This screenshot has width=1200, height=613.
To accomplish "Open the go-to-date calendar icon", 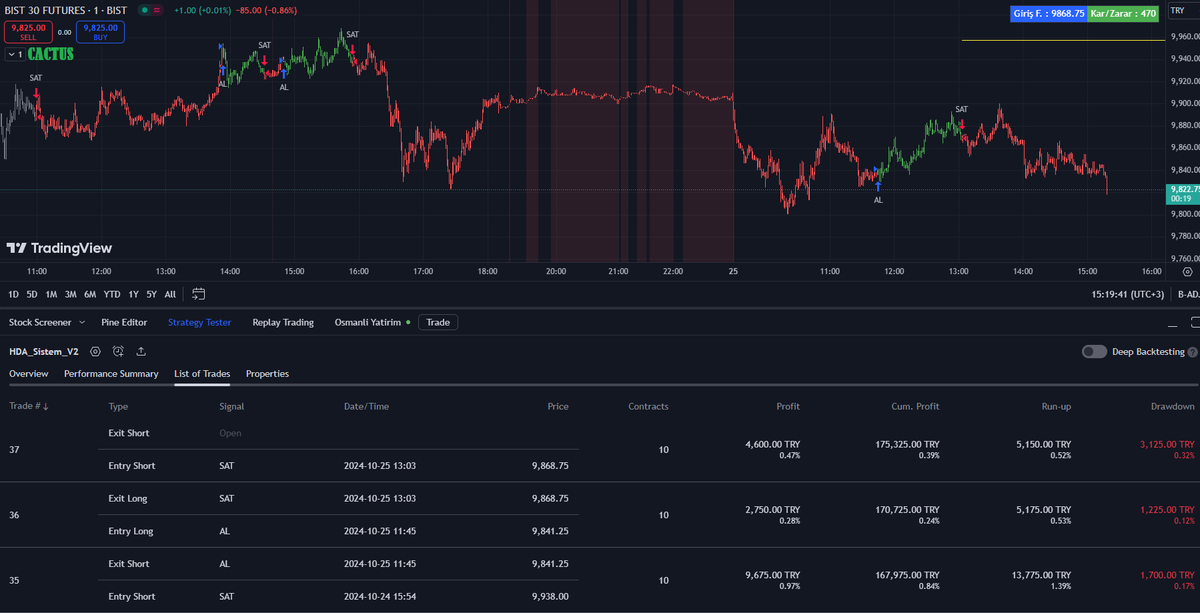I will pos(198,294).
